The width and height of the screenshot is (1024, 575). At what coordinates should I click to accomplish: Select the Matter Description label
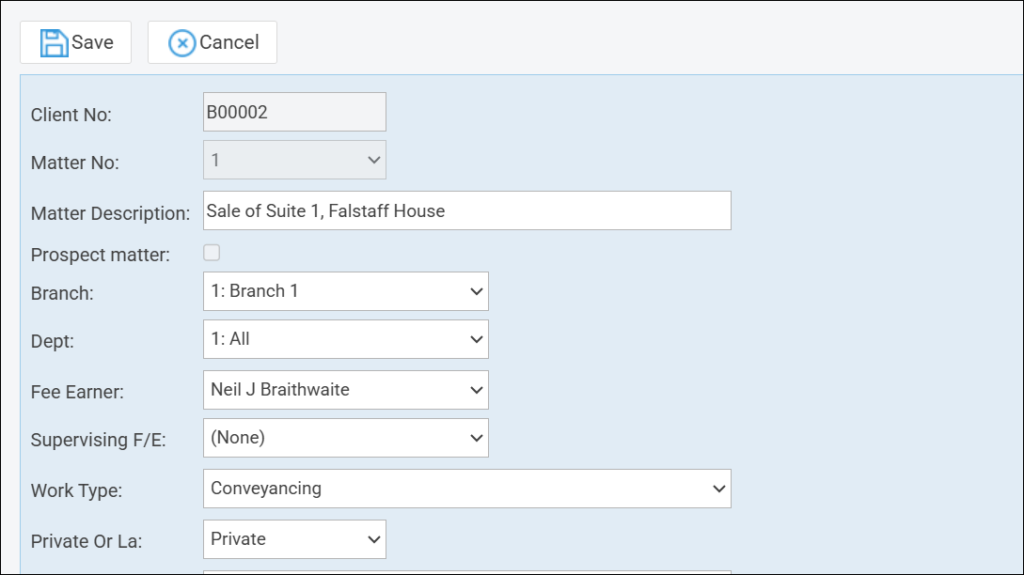[x=110, y=214]
